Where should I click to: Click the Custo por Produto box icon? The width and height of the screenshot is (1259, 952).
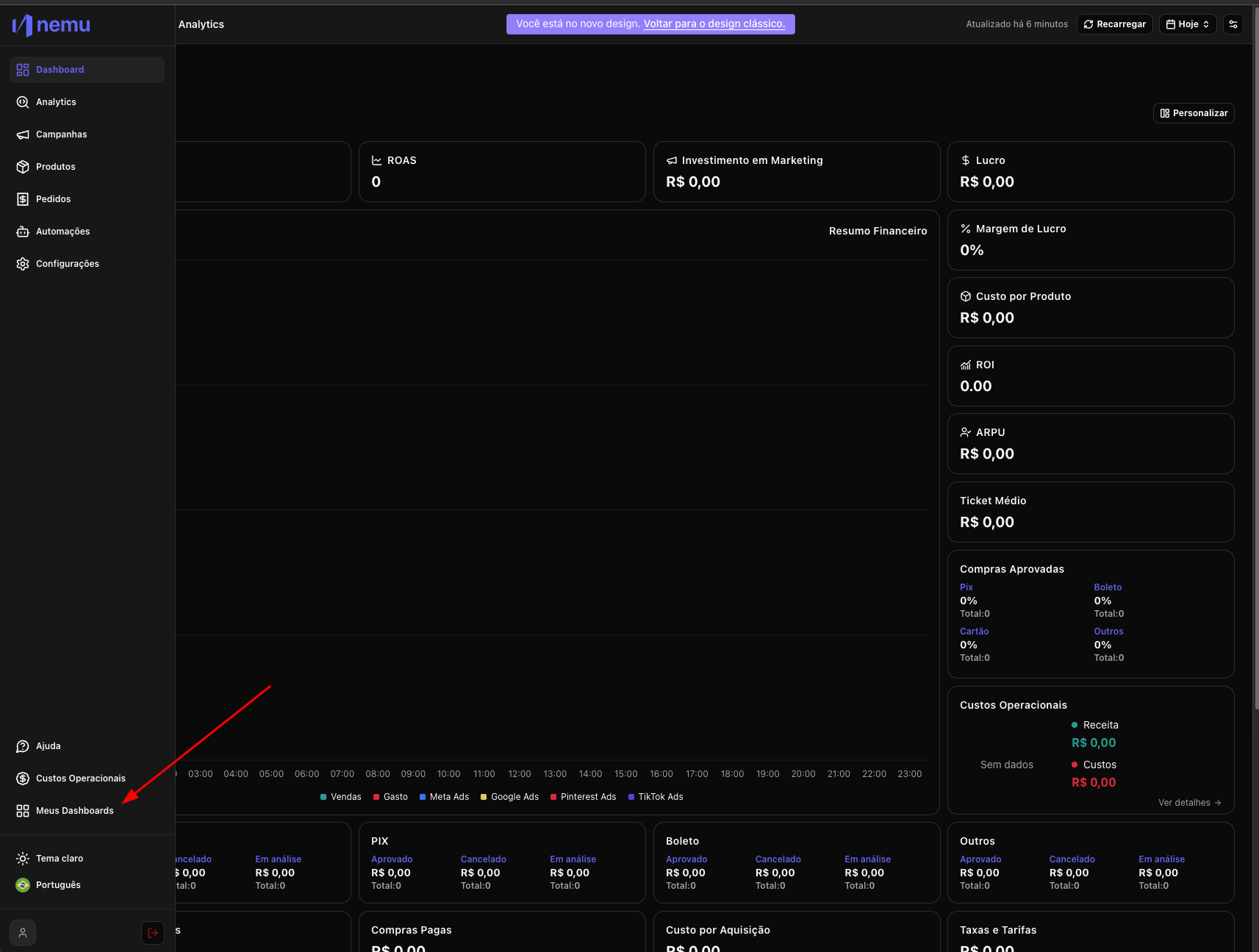(x=966, y=296)
